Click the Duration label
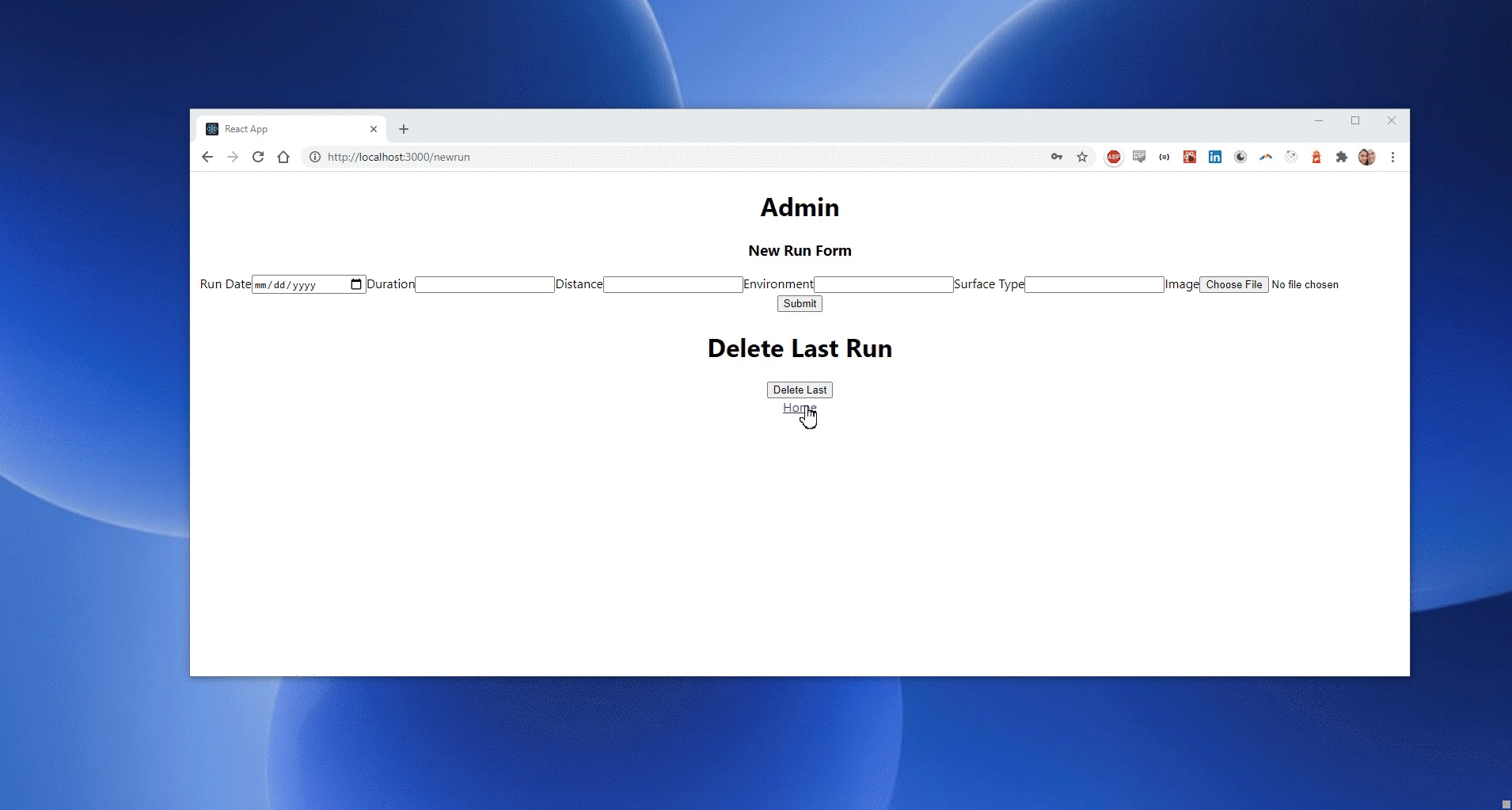Screen dimensions: 1512x810 pyautogui.click(x=390, y=284)
